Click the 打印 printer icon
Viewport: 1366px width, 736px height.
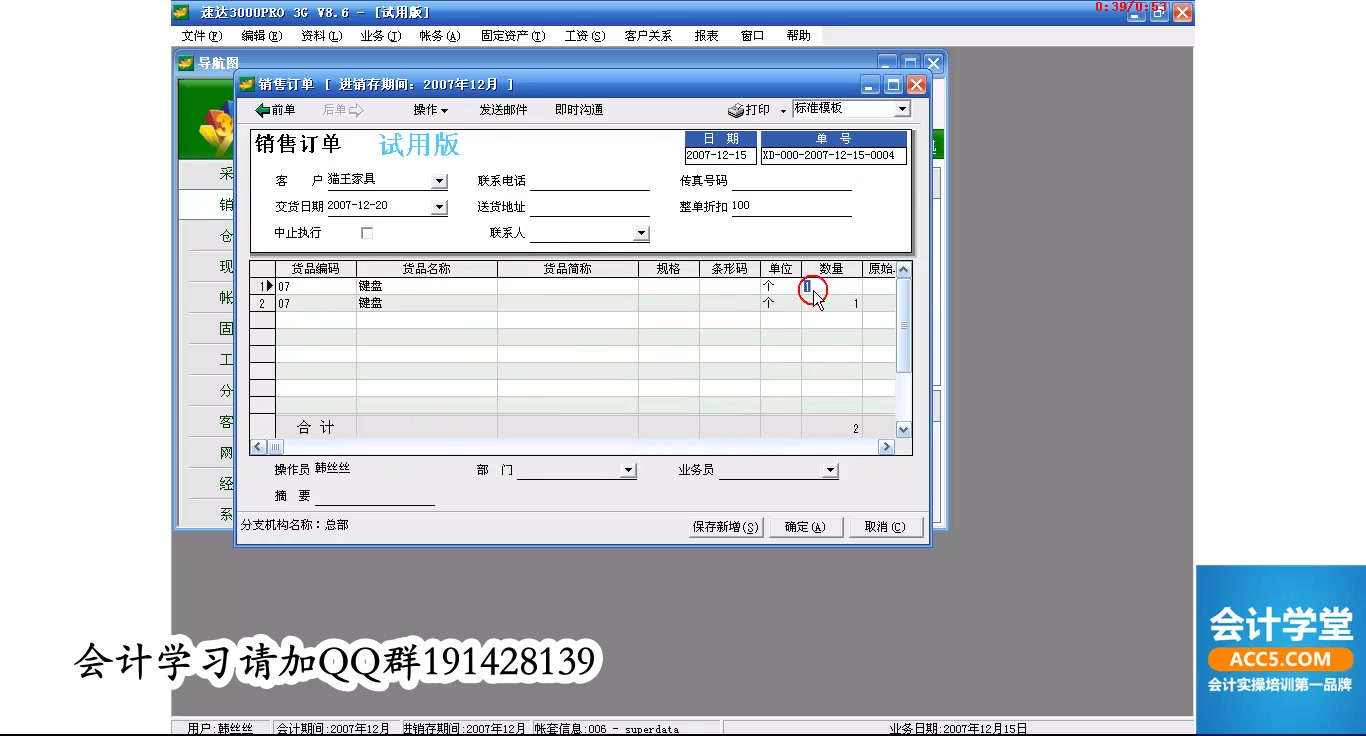coord(735,110)
